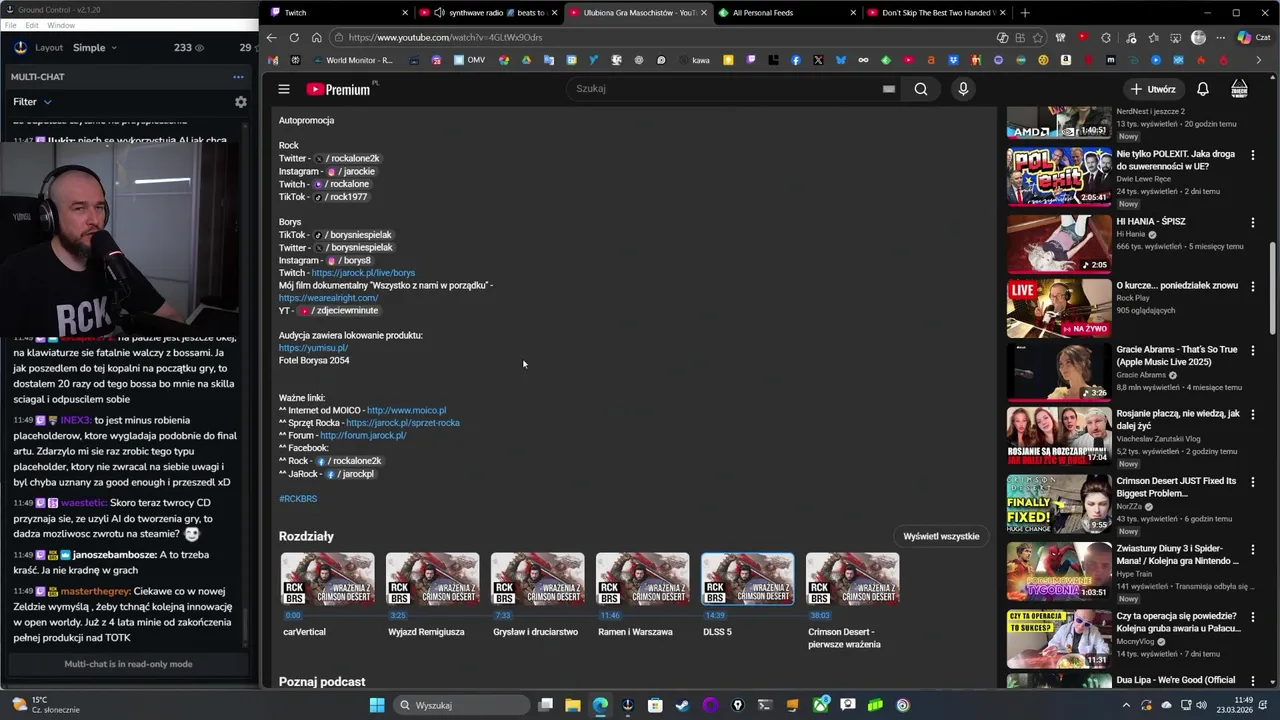Go back in the browser
1280x720 pixels.
coord(271,38)
